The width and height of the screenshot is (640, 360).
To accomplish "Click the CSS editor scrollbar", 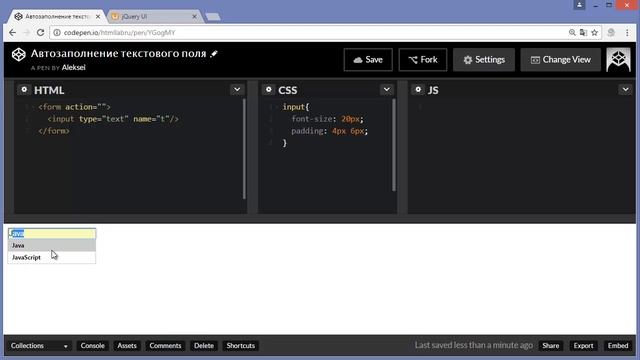I will click(394, 145).
